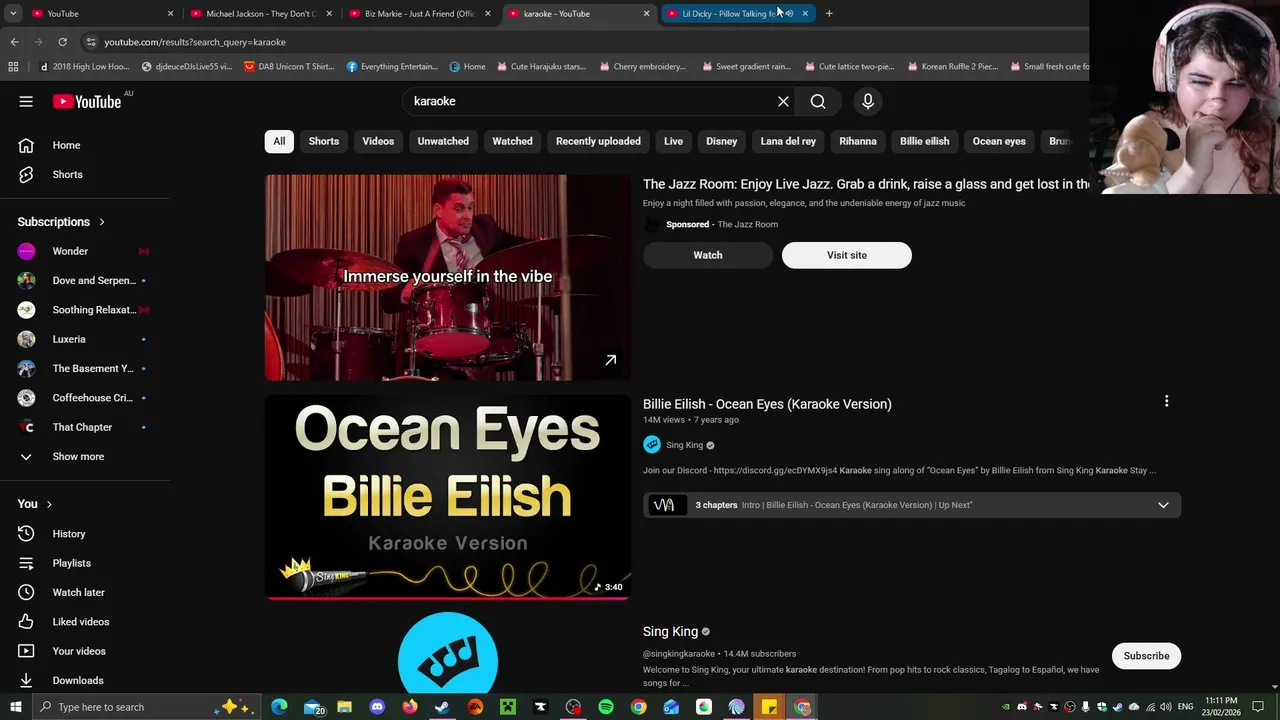Select the All filter chip
Screen dimensions: 1280x720
279,141
